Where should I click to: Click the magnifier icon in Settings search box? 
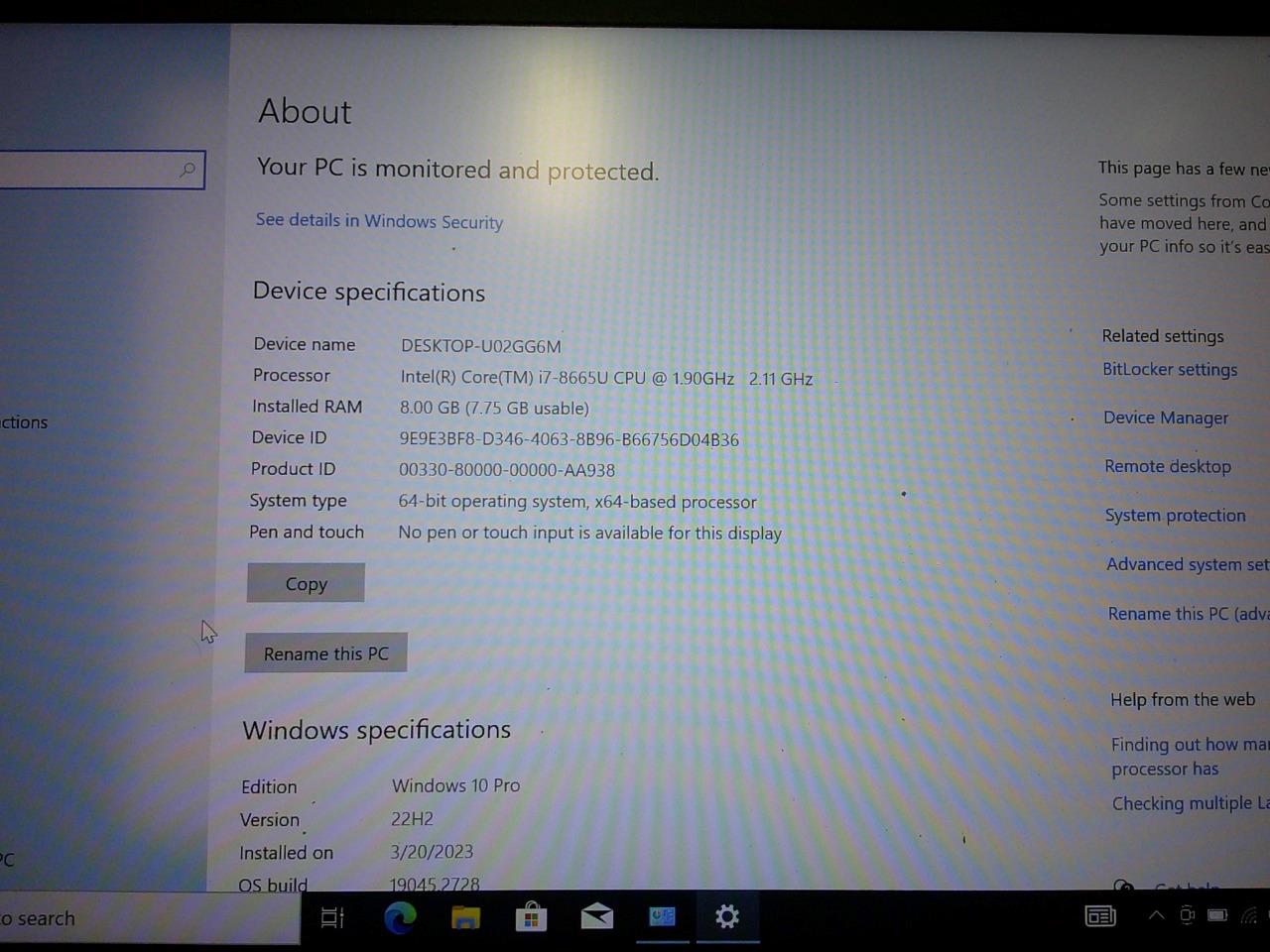[188, 170]
